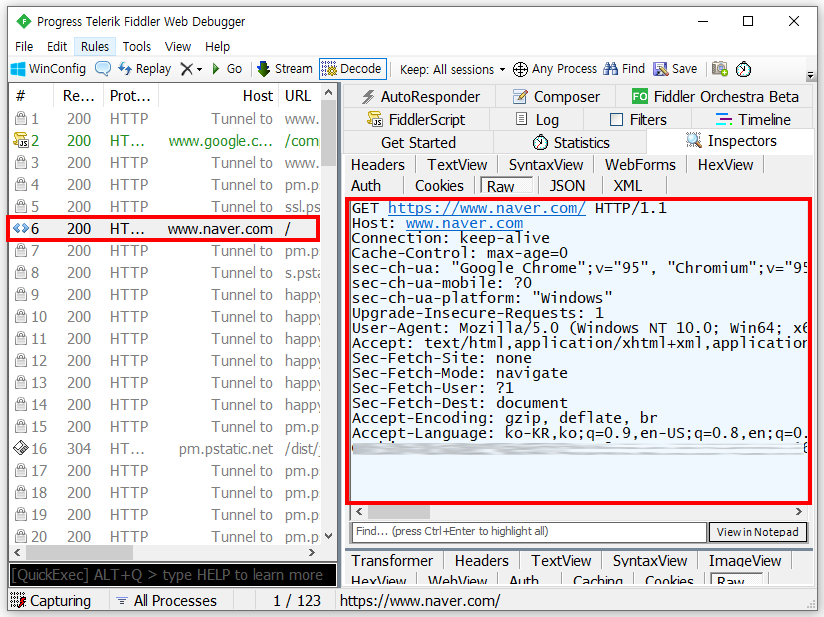The width and height of the screenshot is (824, 617).
Task: Click the 304 cached icon of session 16
Action: (x=20, y=448)
